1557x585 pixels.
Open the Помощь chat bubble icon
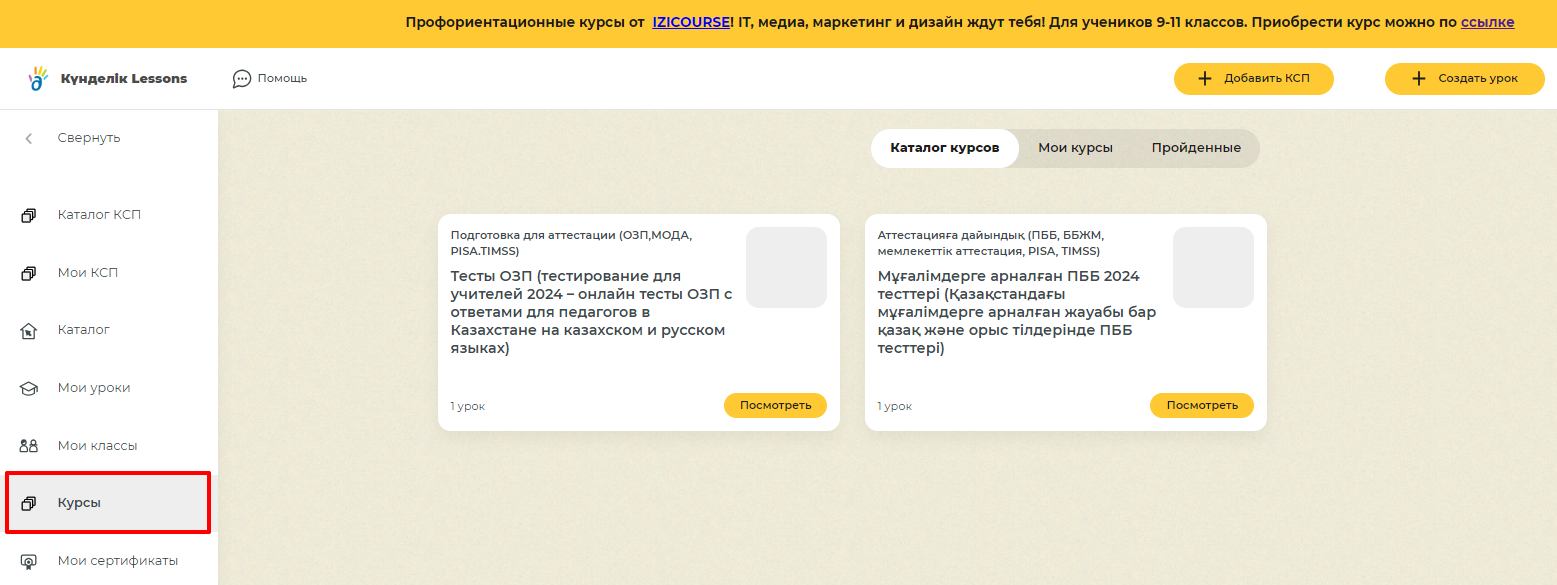tap(241, 78)
